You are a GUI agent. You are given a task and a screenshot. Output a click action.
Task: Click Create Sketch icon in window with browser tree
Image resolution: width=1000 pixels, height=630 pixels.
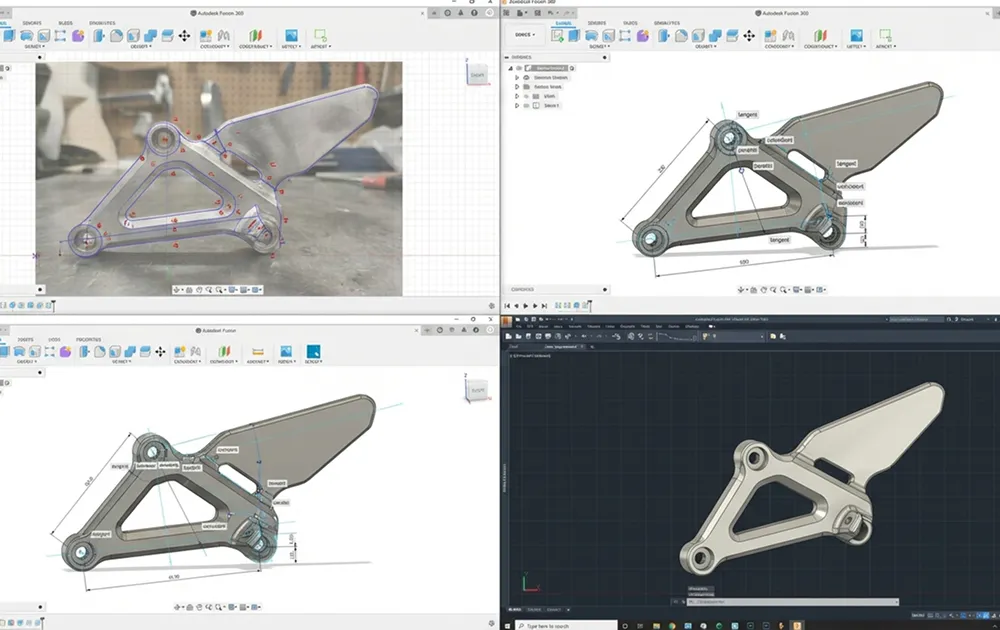pos(557,35)
